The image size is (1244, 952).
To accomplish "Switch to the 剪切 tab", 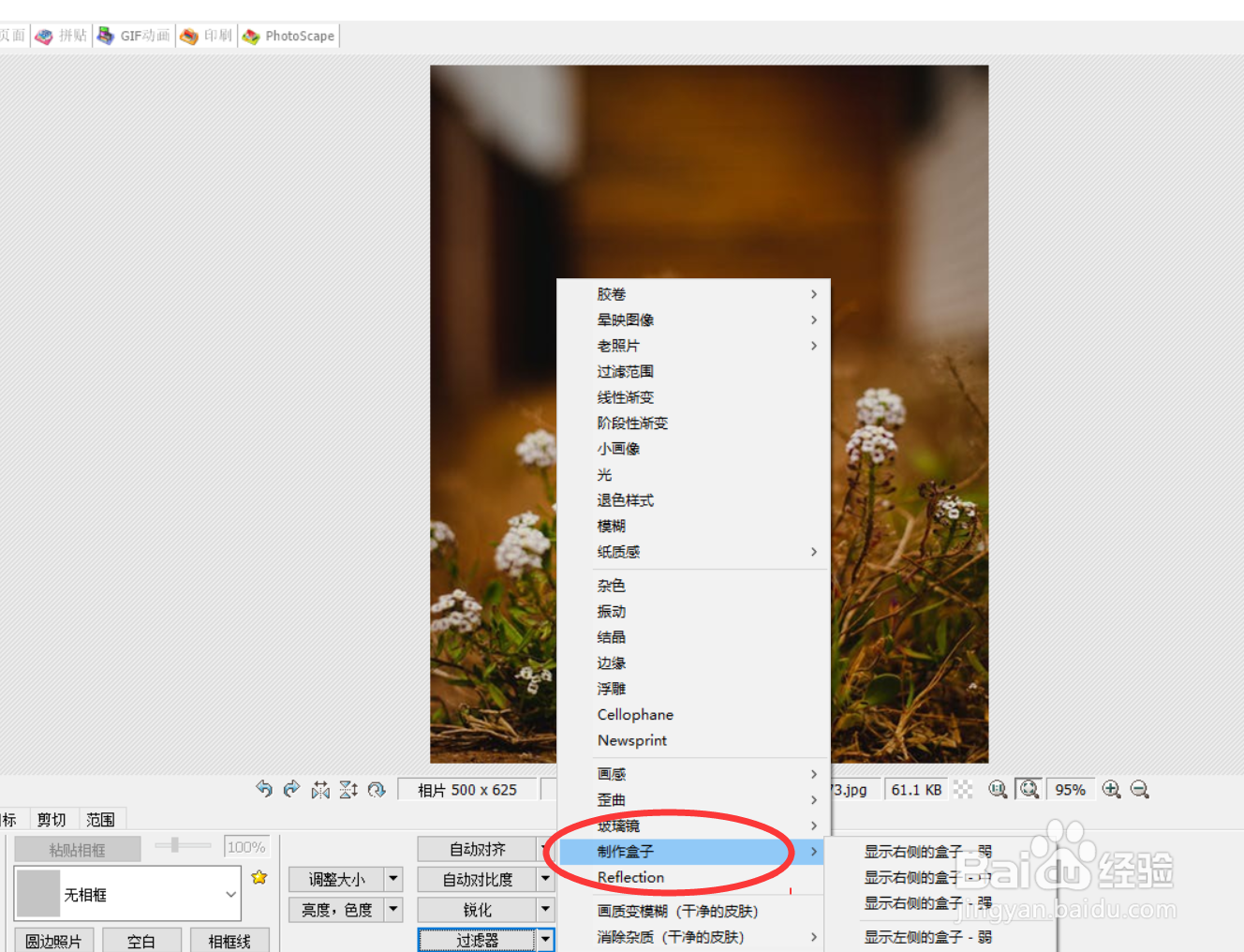I will (x=52, y=818).
